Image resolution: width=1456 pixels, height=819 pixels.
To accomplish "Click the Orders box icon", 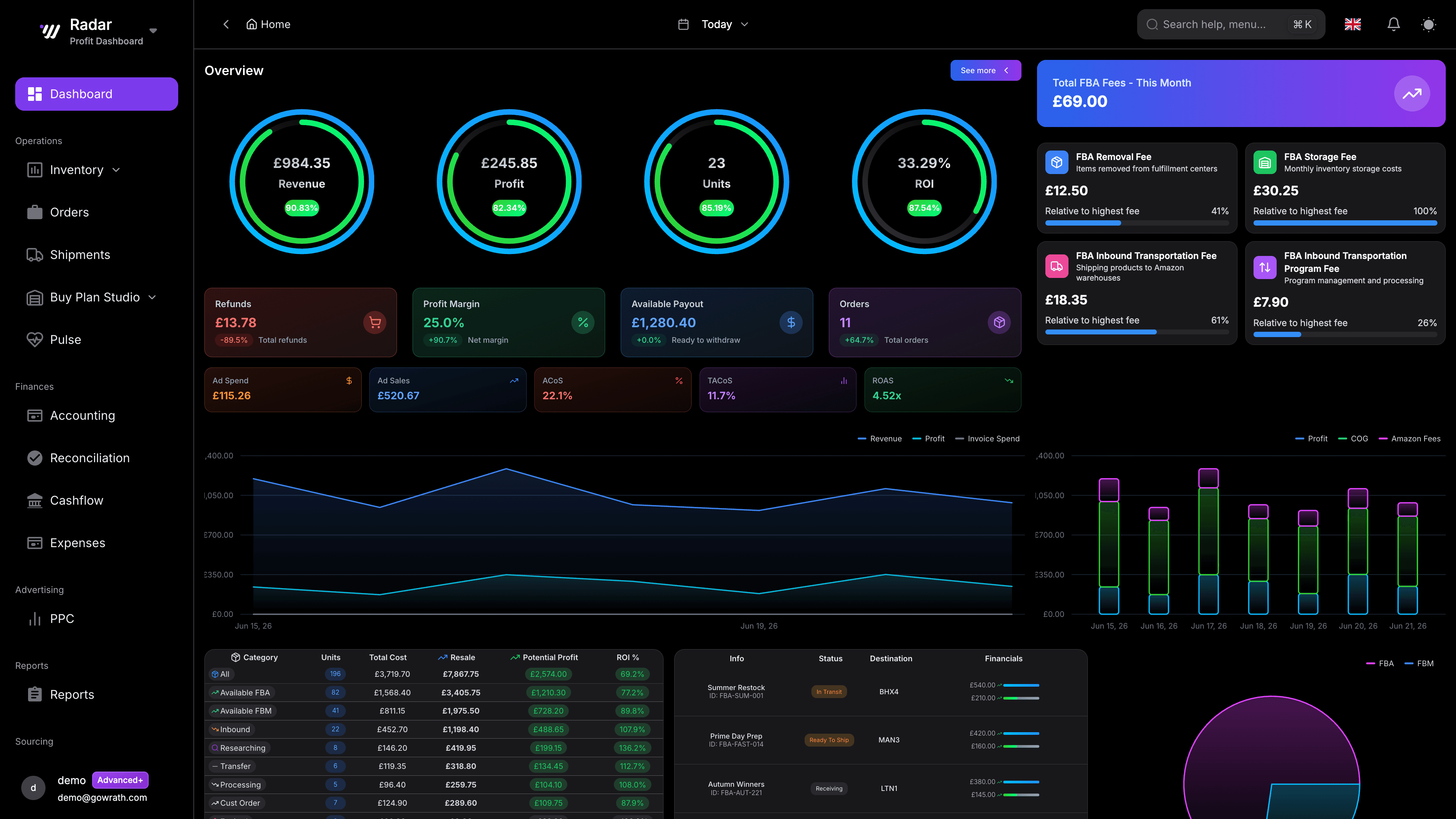I will [999, 323].
